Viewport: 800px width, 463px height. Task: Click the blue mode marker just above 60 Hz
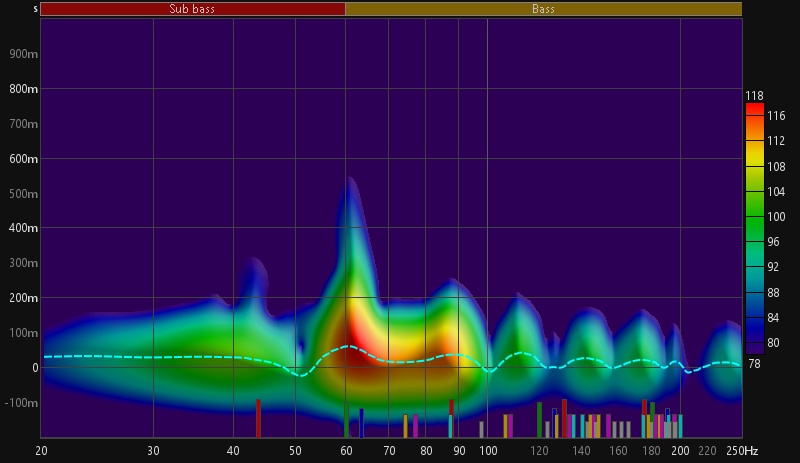pyautogui.click(x=362, y=423)
